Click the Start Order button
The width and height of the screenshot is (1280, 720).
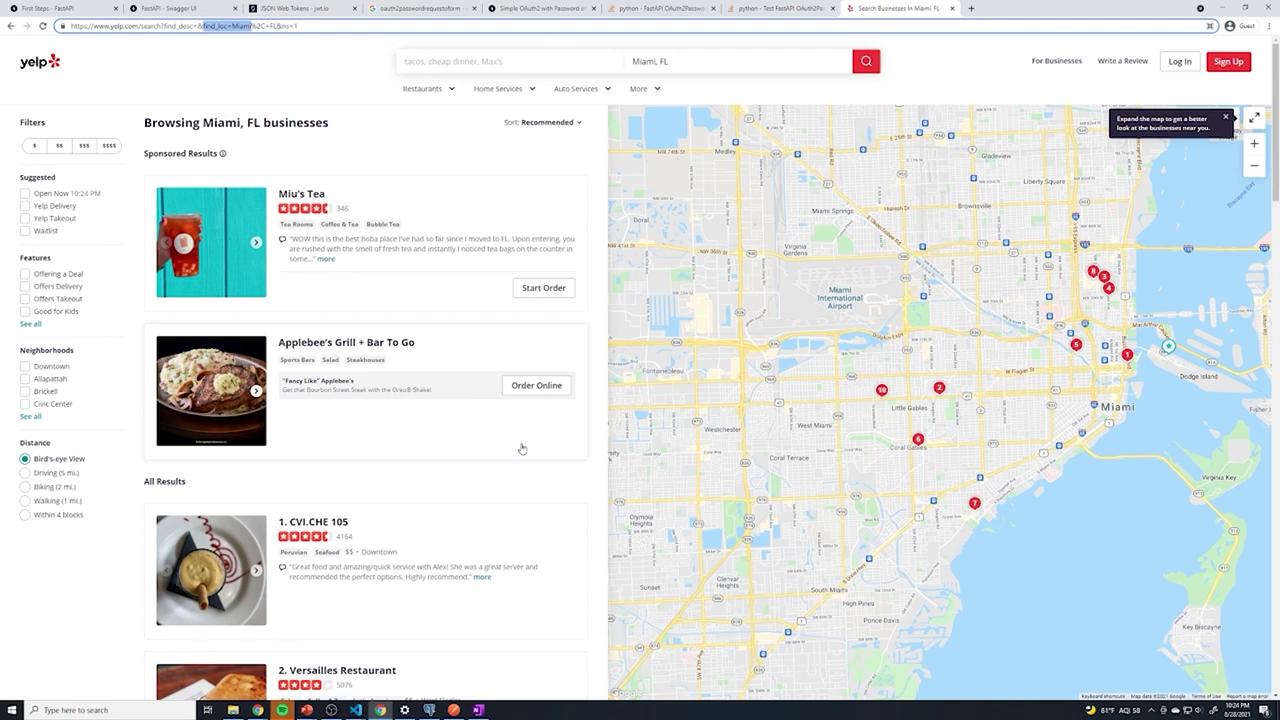[x=543, y=288]
